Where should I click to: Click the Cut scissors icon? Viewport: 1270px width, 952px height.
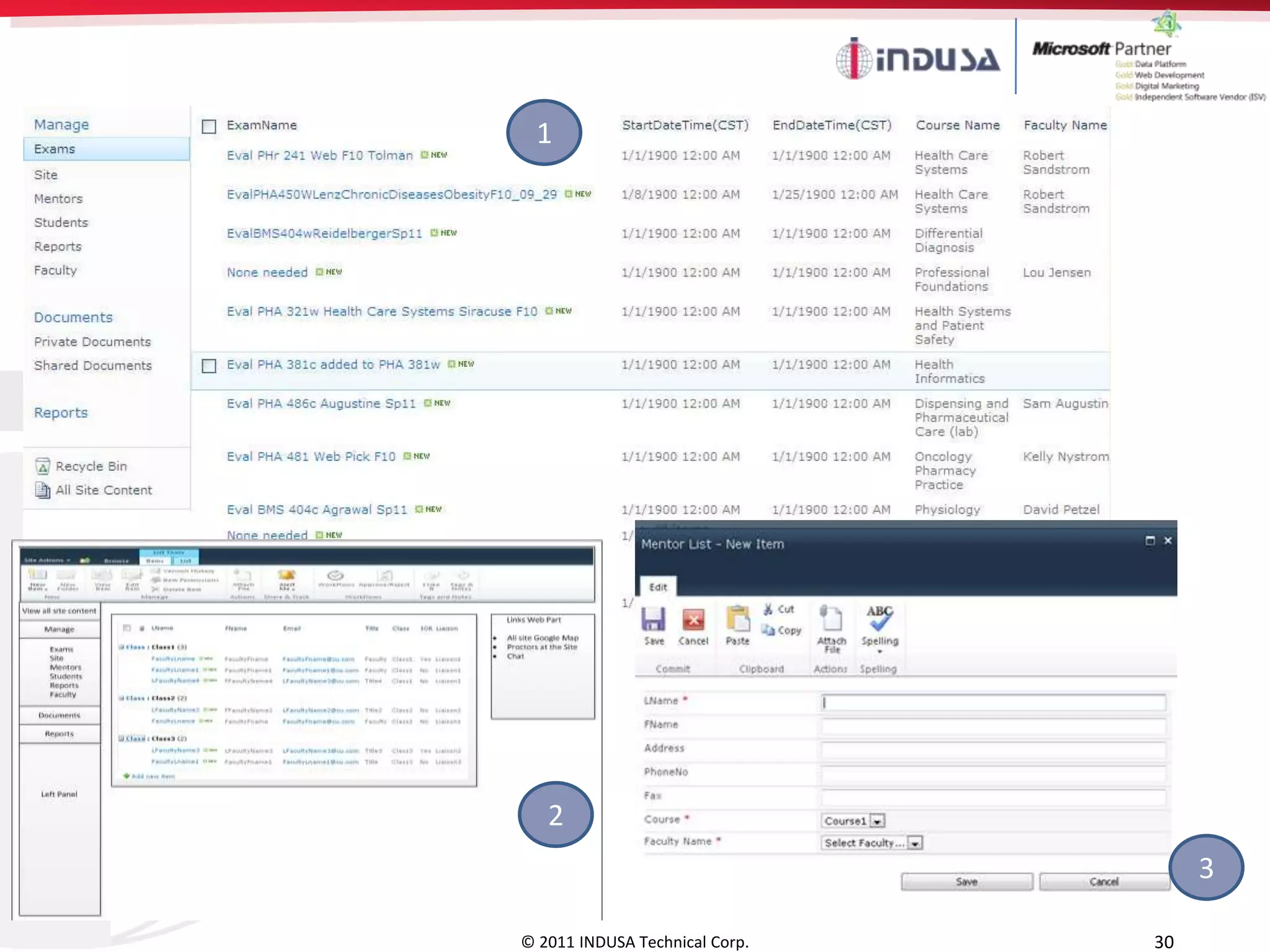point(768,609)
